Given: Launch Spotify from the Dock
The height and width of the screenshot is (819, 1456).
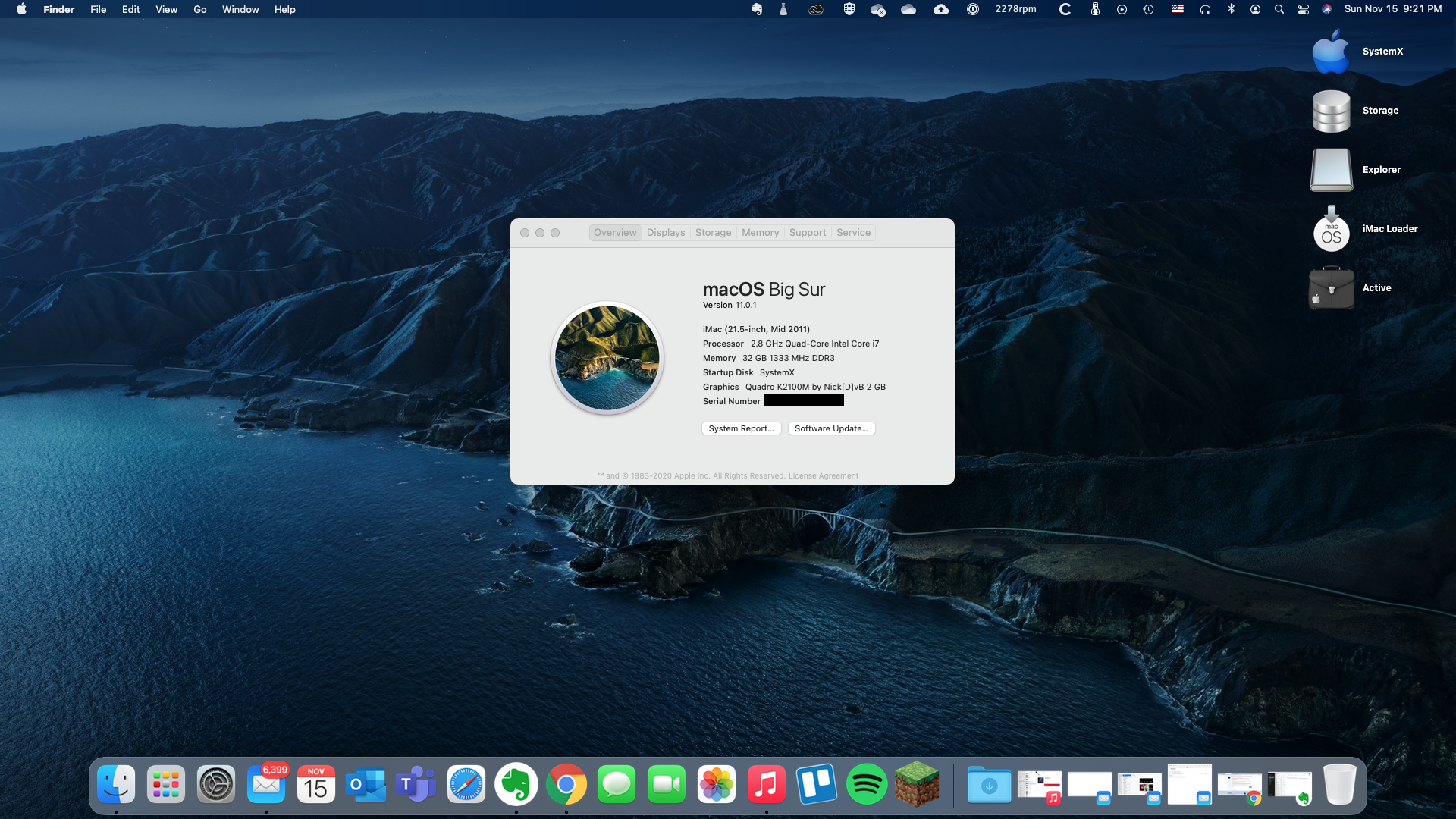Looking at the screenshot, I should [x=866, y=785].
